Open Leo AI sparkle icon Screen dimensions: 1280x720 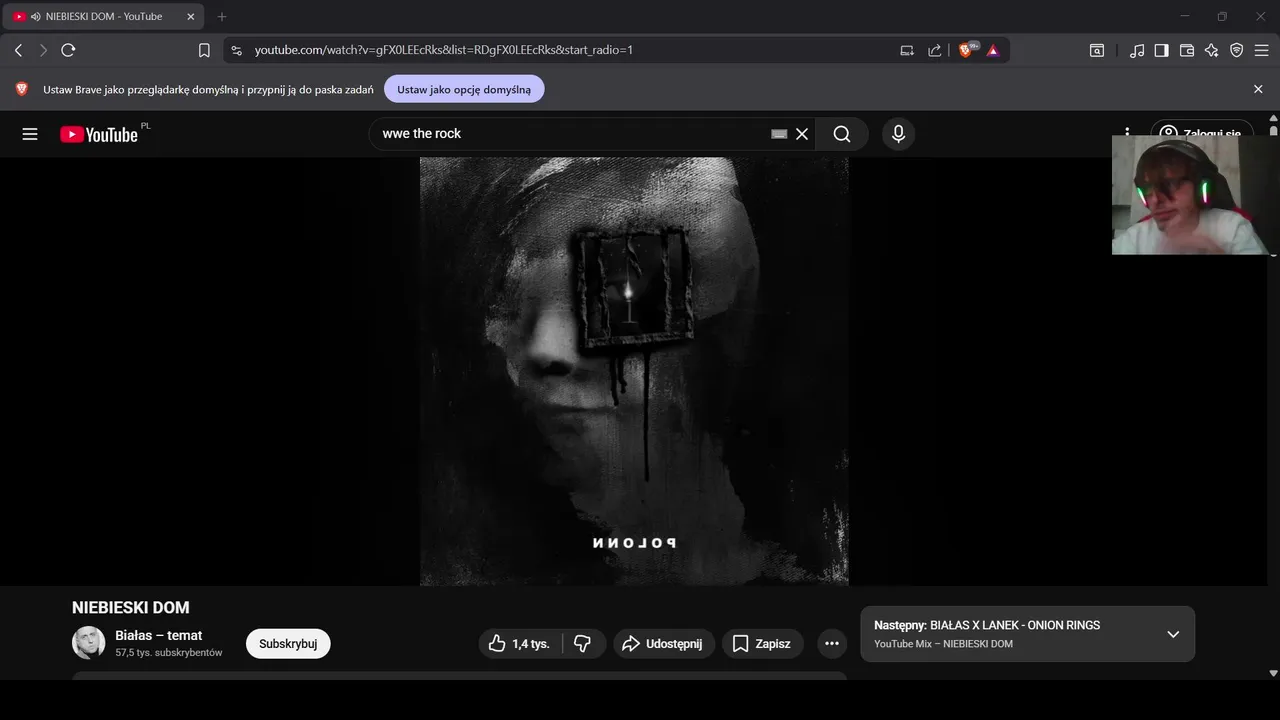point(1211,50)
